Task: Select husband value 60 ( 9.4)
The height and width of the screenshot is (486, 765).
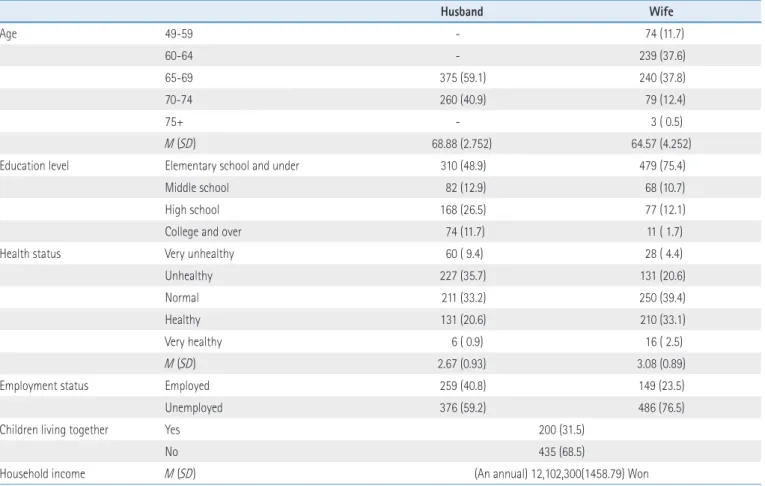Action: 464,253
